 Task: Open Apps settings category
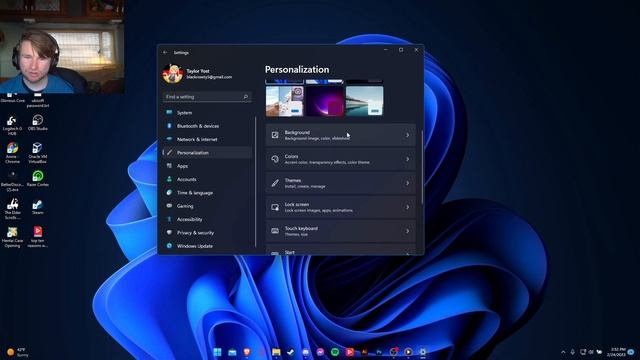[x=207, y=166]
